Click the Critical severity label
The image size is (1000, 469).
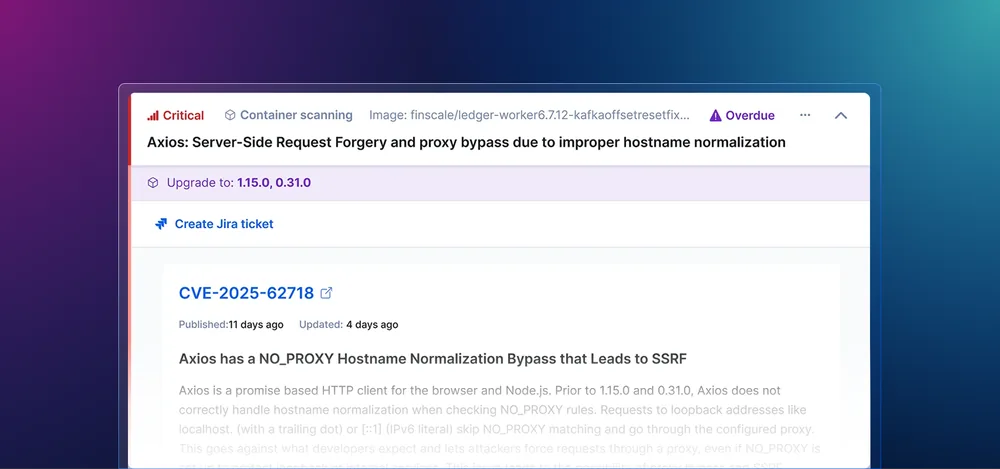183,115
